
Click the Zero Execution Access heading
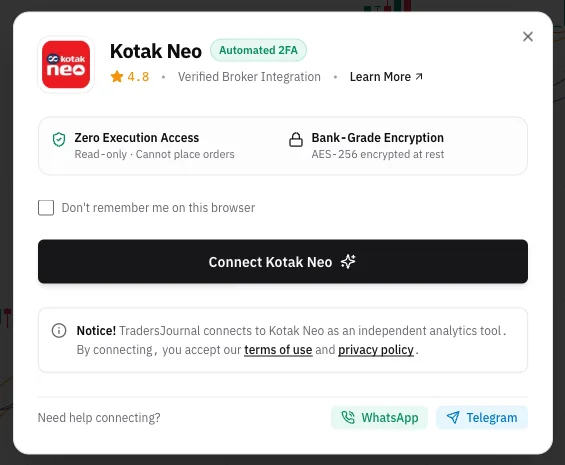pos(137,138)
